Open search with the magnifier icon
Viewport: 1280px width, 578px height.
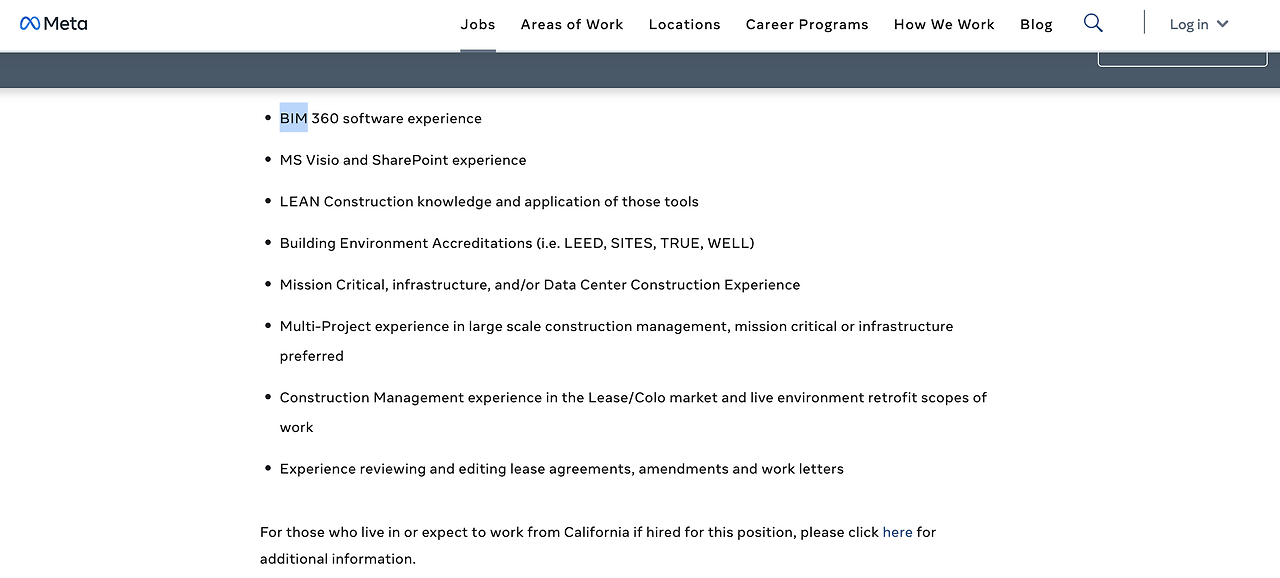[x=1093, y=23]
